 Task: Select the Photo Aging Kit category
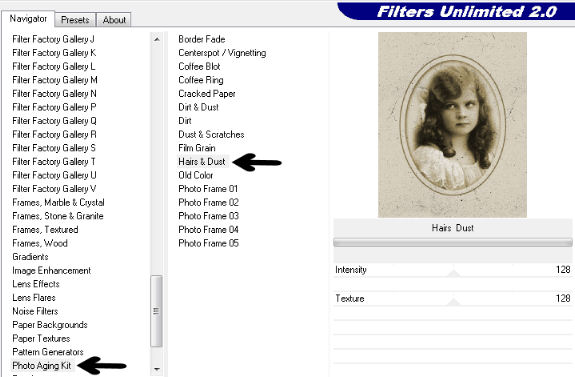[42, 366]
